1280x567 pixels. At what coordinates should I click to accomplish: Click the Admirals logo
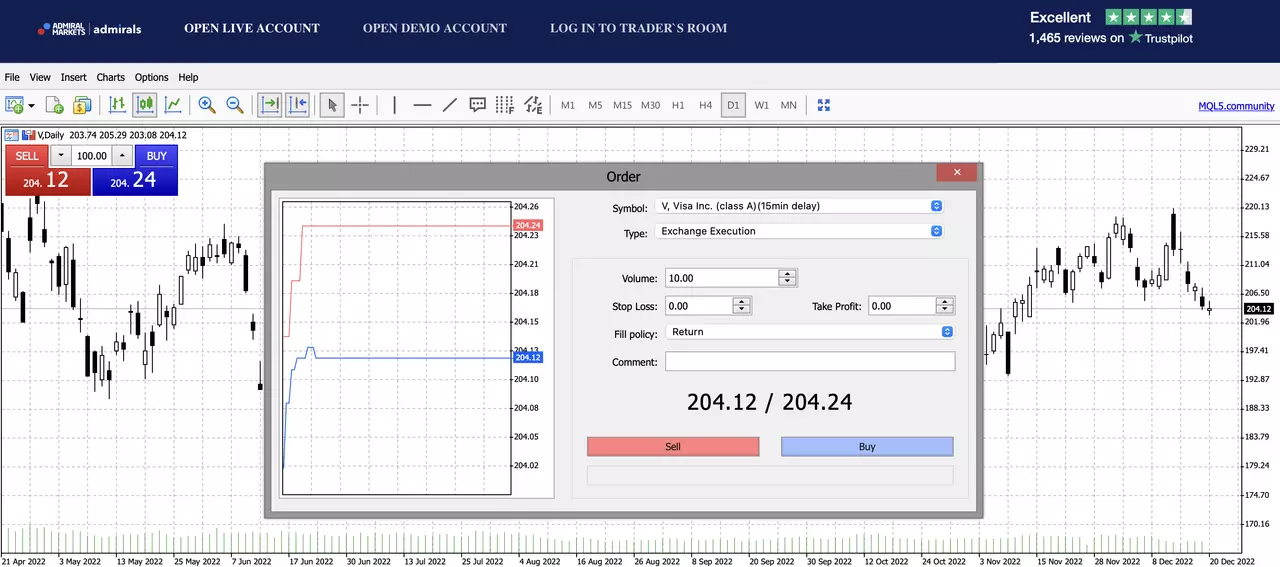click(x=89, y=29)
